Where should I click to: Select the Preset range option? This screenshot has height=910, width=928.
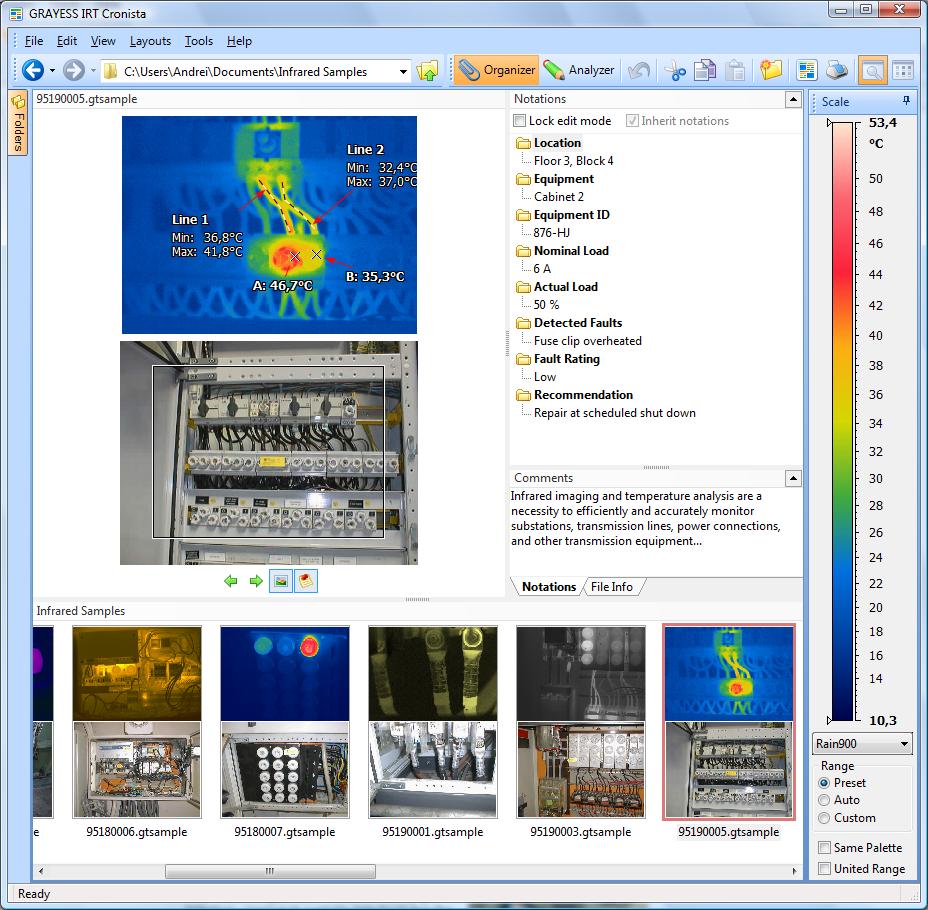click(x=824, y=783)
